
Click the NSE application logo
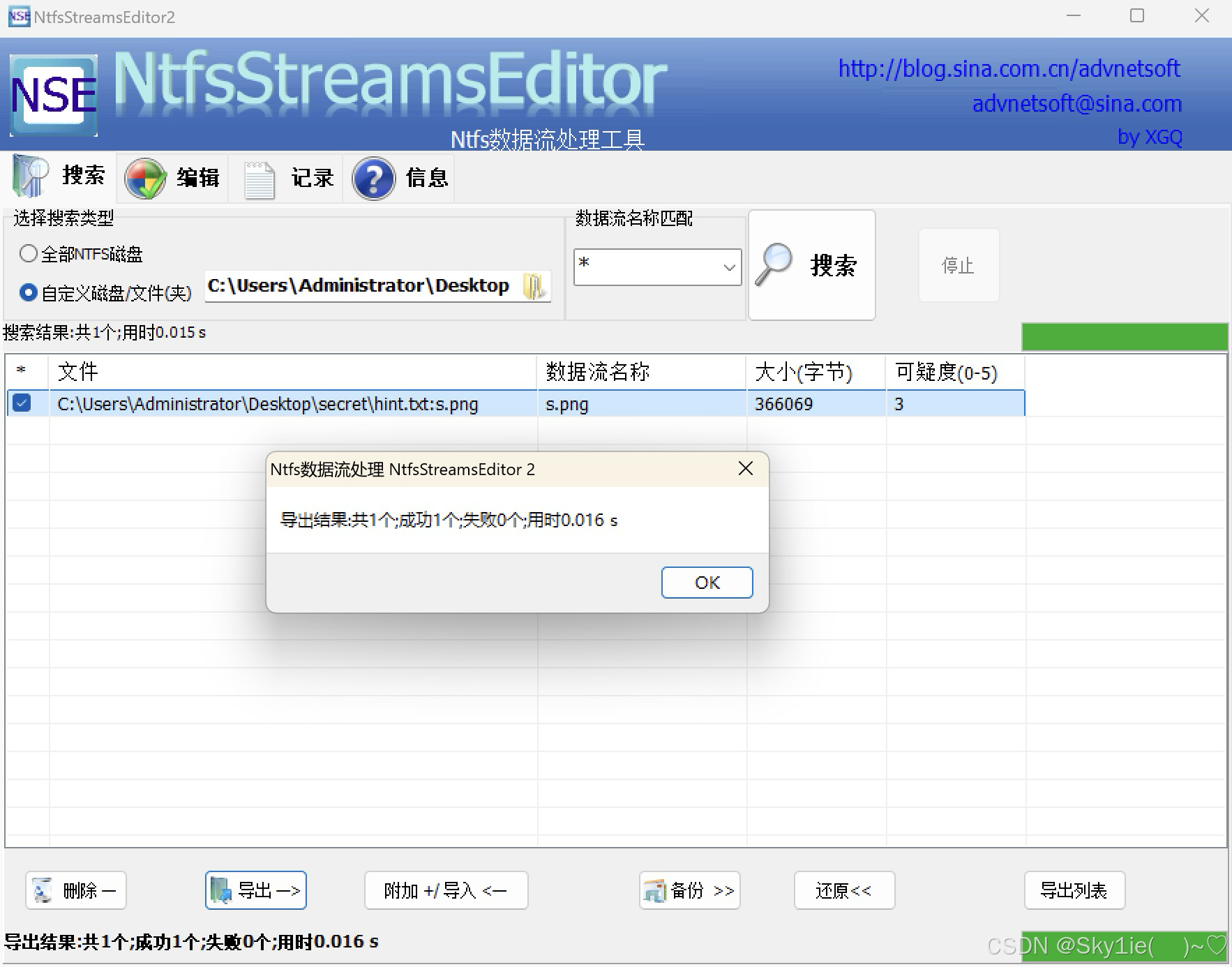54,96
